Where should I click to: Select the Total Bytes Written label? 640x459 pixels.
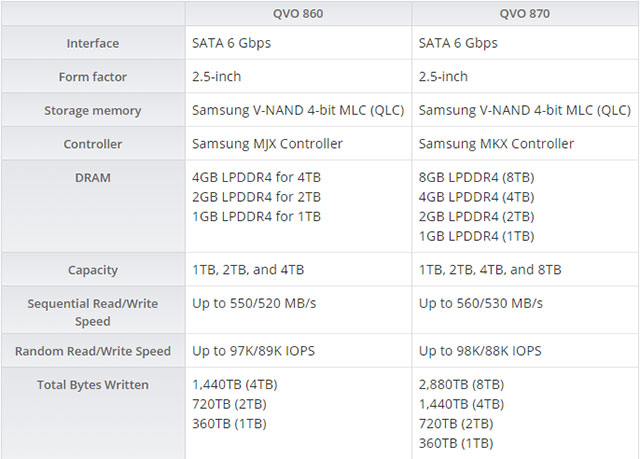pyautogui.click(x=93, y=385)
